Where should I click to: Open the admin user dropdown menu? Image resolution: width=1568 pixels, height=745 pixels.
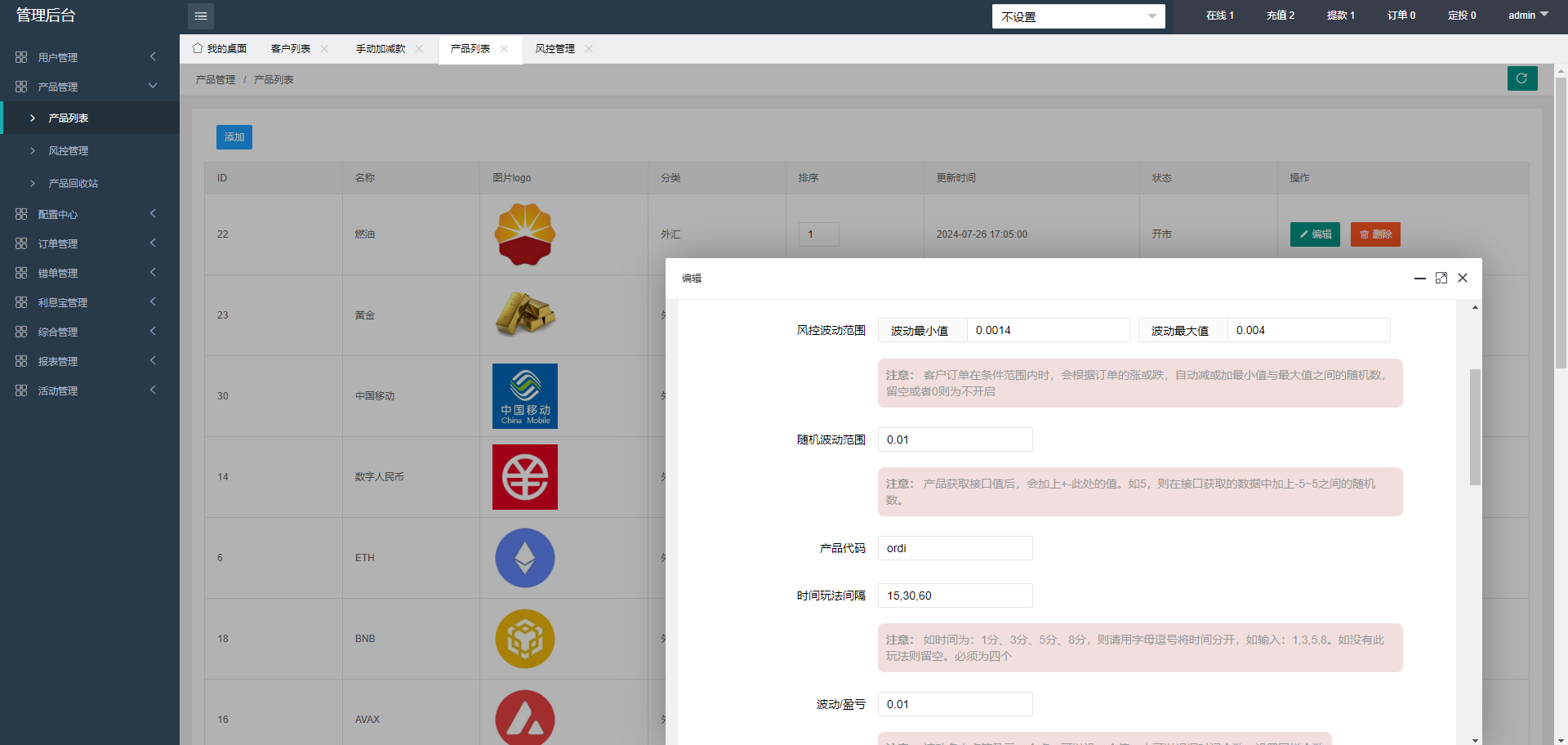click(x=1527, y=16)
